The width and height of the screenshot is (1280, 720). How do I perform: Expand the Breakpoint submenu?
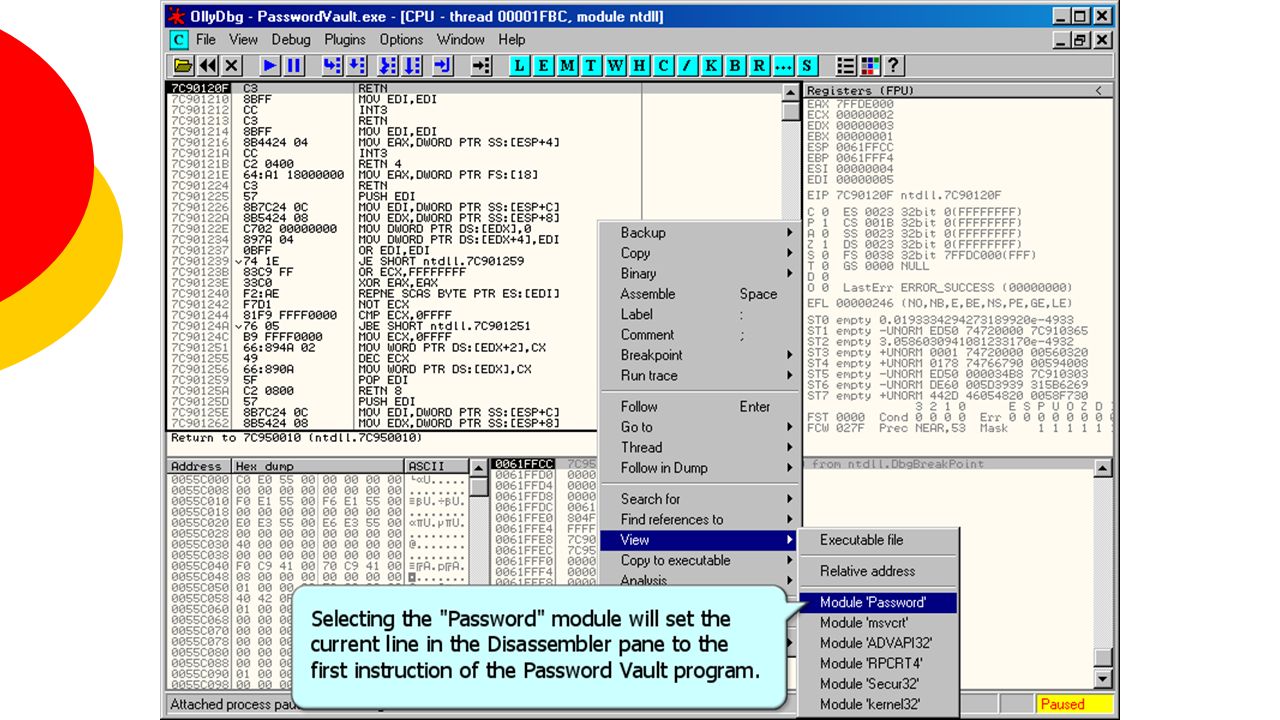click(699, 355)
